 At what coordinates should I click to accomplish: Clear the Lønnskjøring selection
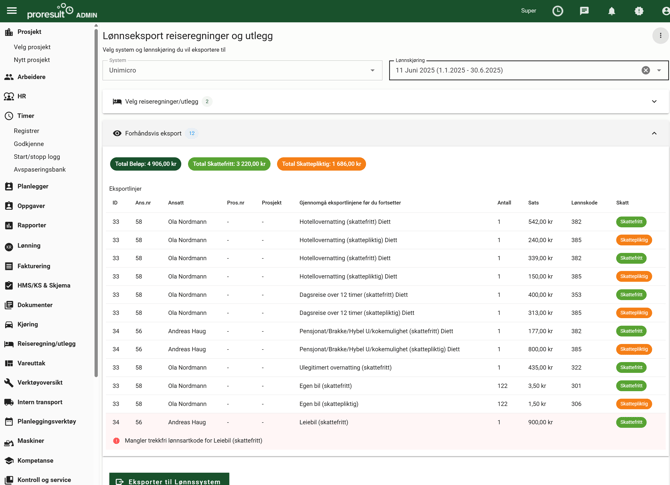click(x=646, y=71)
